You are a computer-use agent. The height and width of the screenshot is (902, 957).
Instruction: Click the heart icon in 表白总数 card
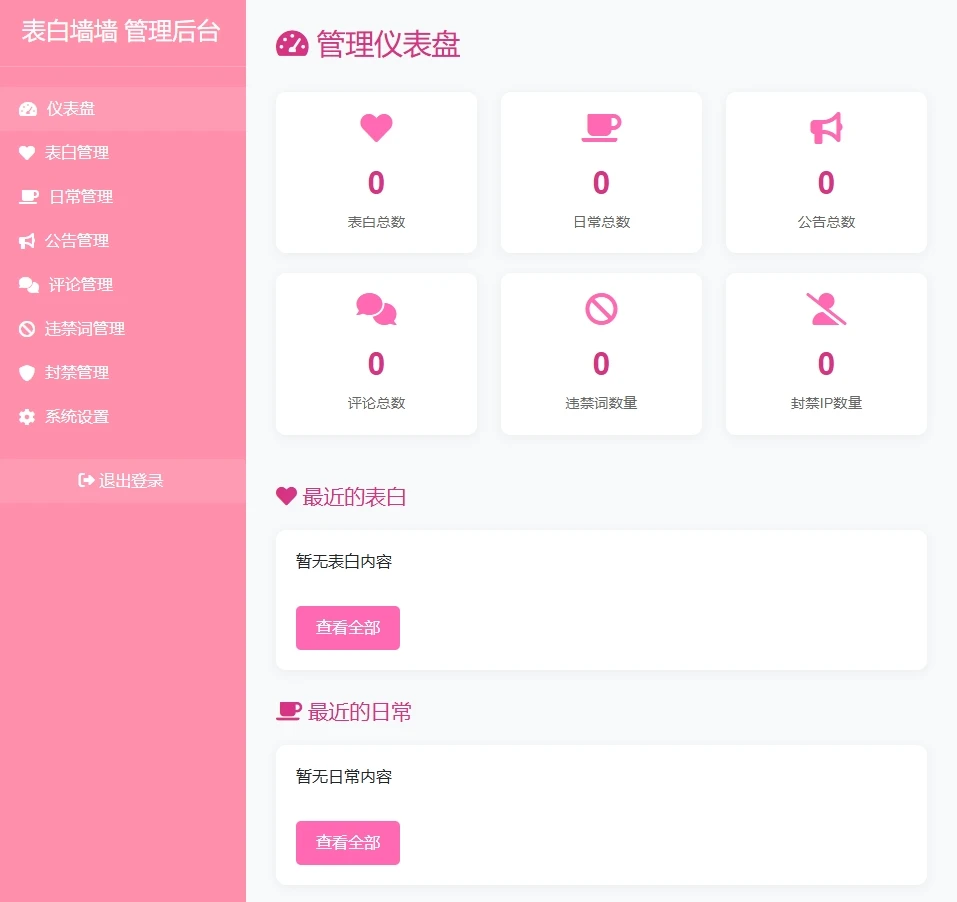tap(376, 128)
